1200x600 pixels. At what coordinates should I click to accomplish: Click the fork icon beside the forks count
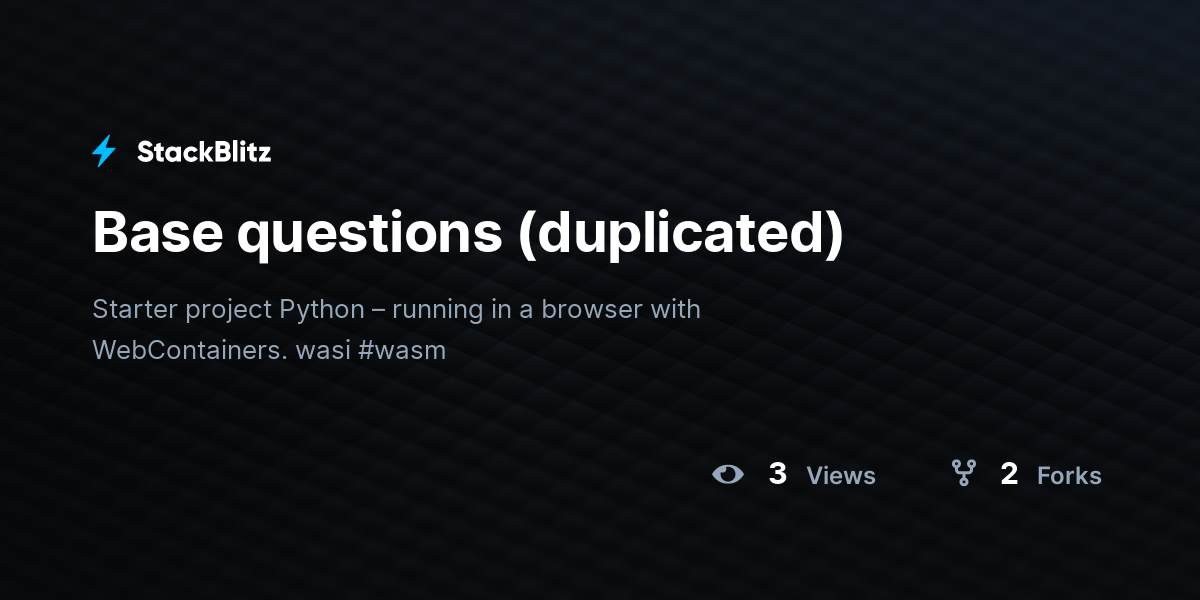pos(963,473)
